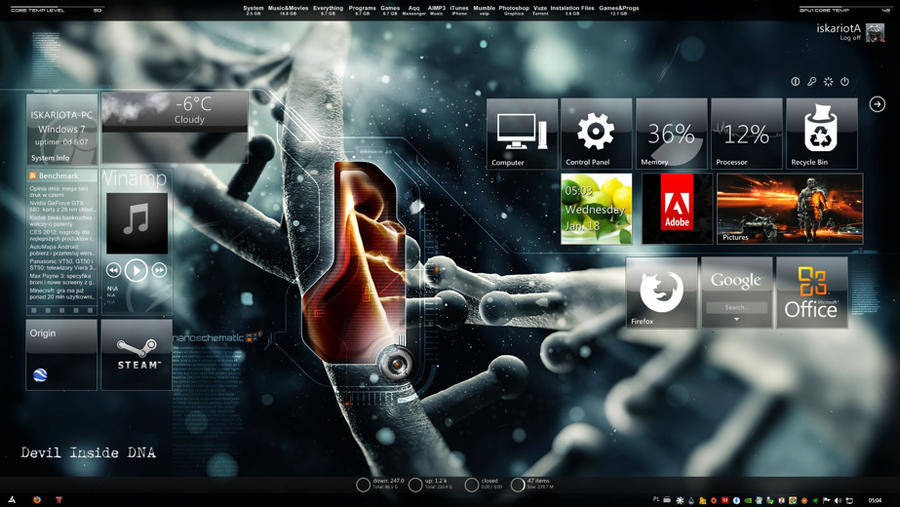The height and width of the screenshot is (507, 900).
Task: Click Log off under iskariotA
Action: [x=850, y=38]
